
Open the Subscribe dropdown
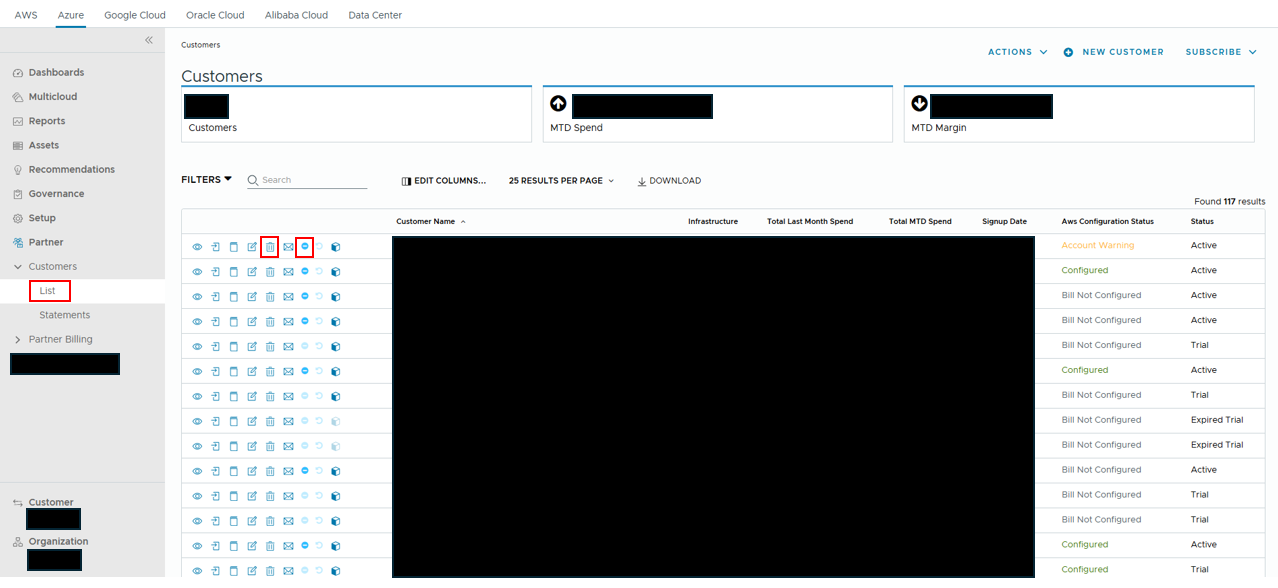pyautogui.click(x=1220, y=52)
